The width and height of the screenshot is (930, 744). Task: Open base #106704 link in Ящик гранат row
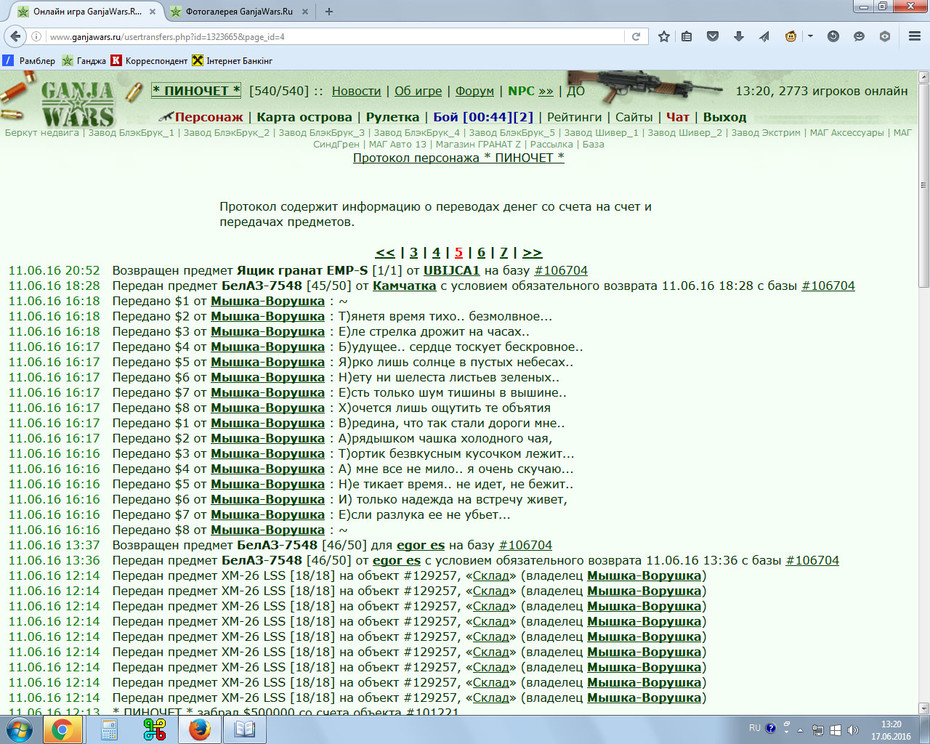(x=561, y=271)
